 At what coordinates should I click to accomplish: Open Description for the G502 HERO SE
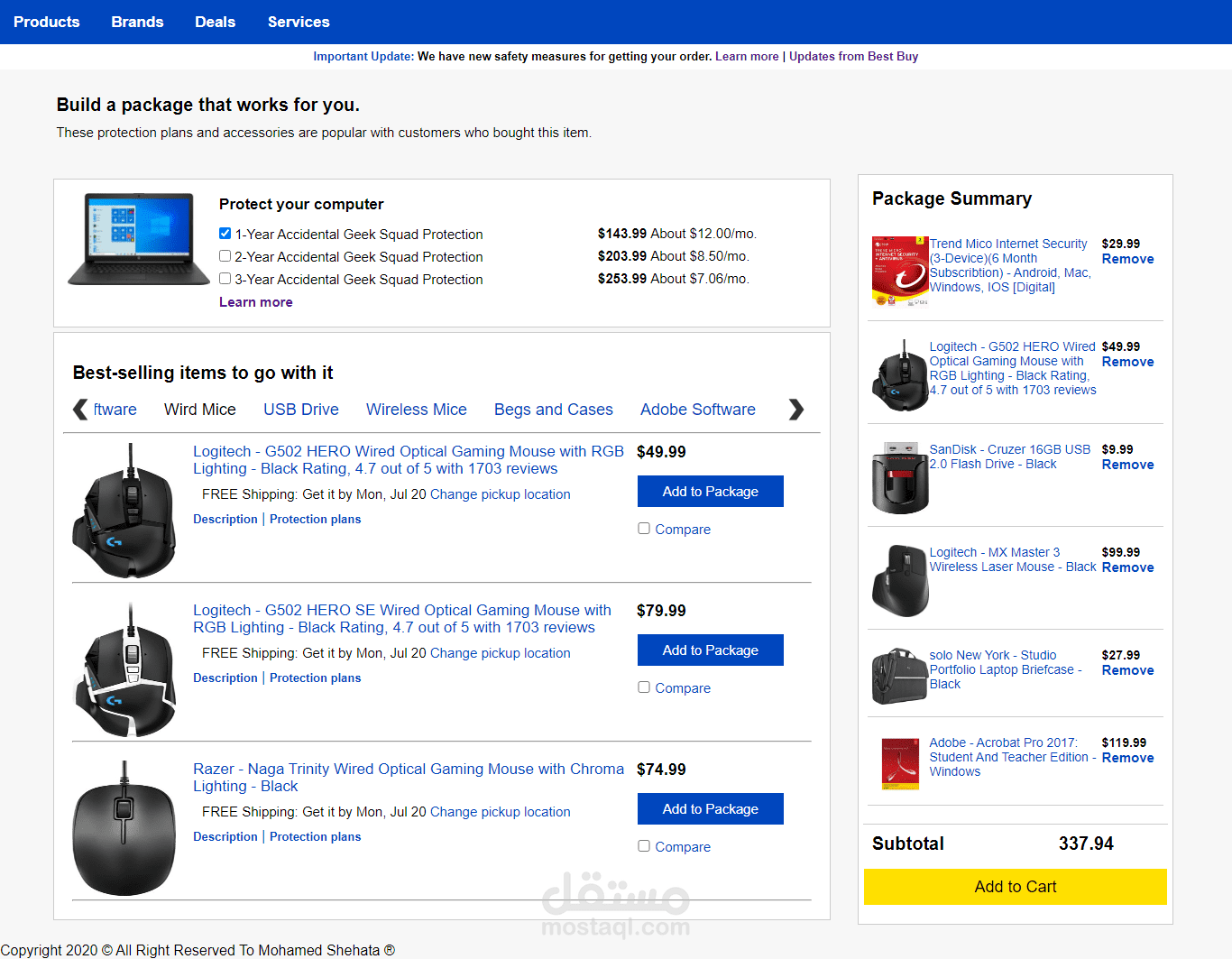coord(225,678)
